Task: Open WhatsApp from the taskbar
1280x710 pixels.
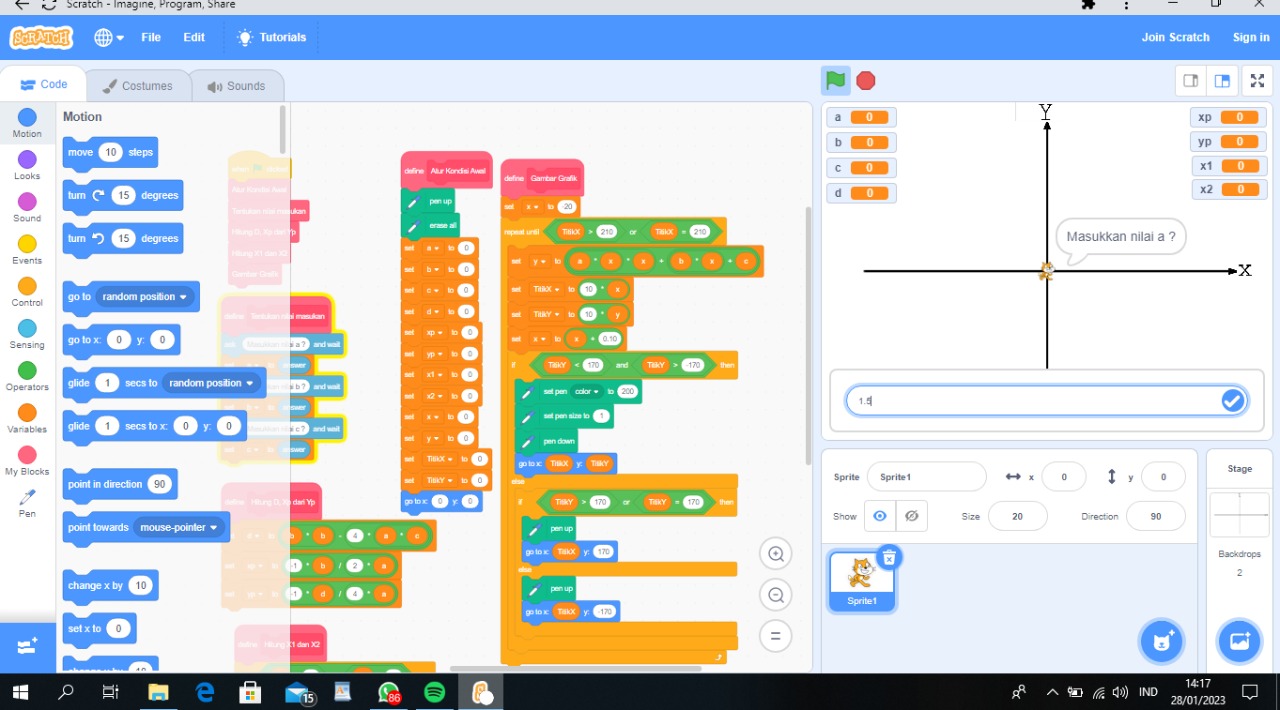Action: 389,691
